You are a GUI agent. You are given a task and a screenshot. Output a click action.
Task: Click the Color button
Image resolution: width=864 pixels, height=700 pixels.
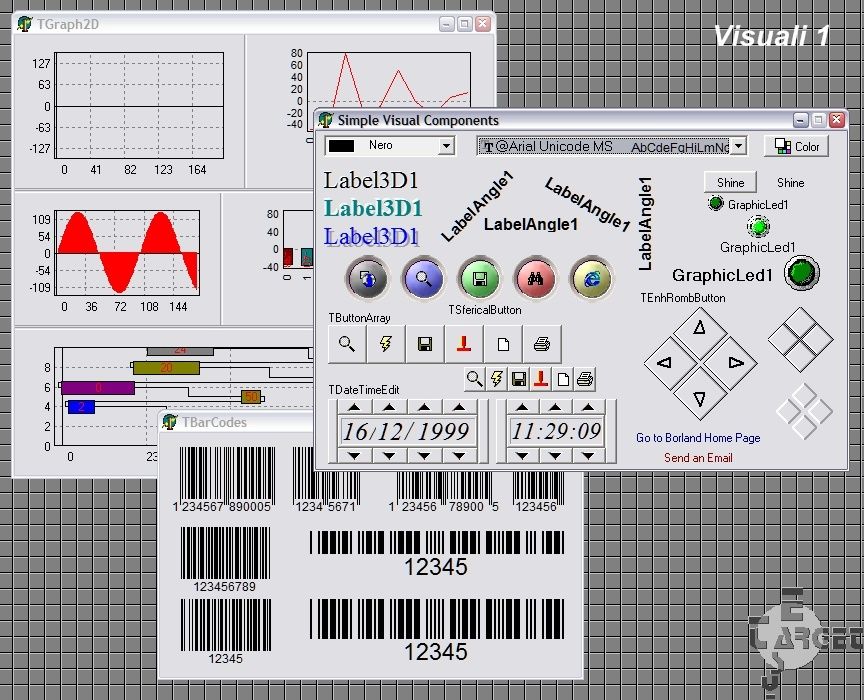click(x=796, y=146)
